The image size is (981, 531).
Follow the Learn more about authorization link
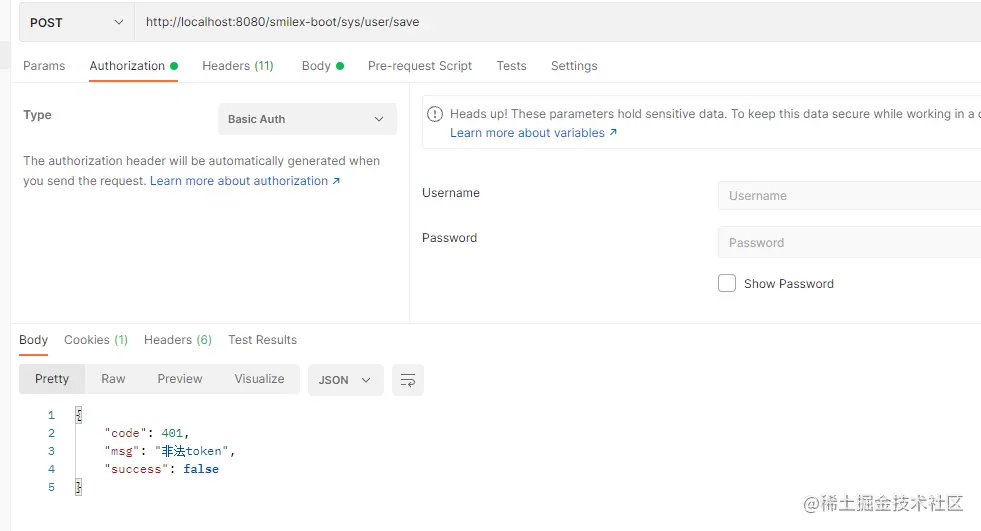click(x=245, y=181)
